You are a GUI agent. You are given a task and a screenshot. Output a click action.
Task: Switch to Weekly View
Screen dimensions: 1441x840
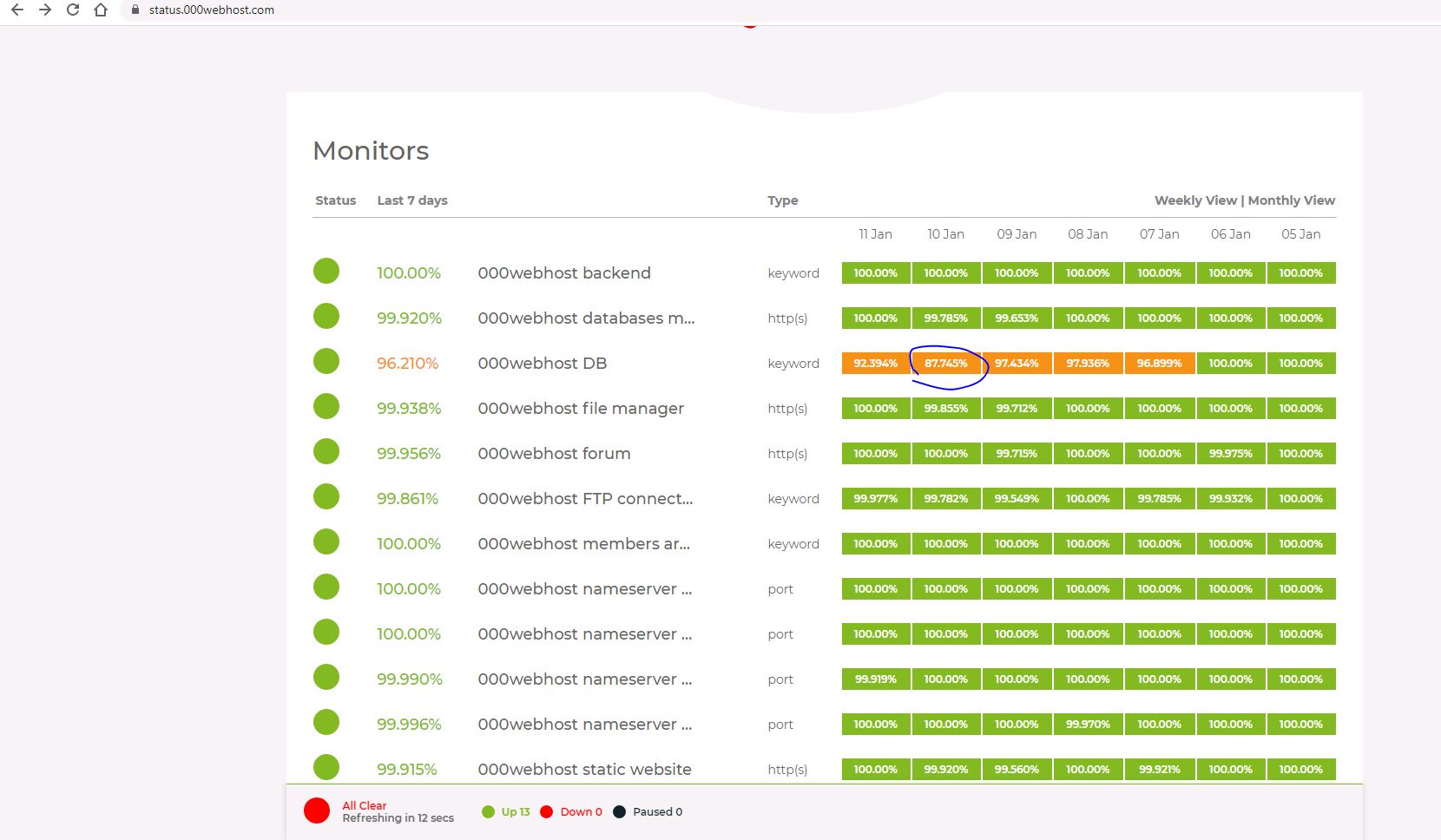(1195, 200)
